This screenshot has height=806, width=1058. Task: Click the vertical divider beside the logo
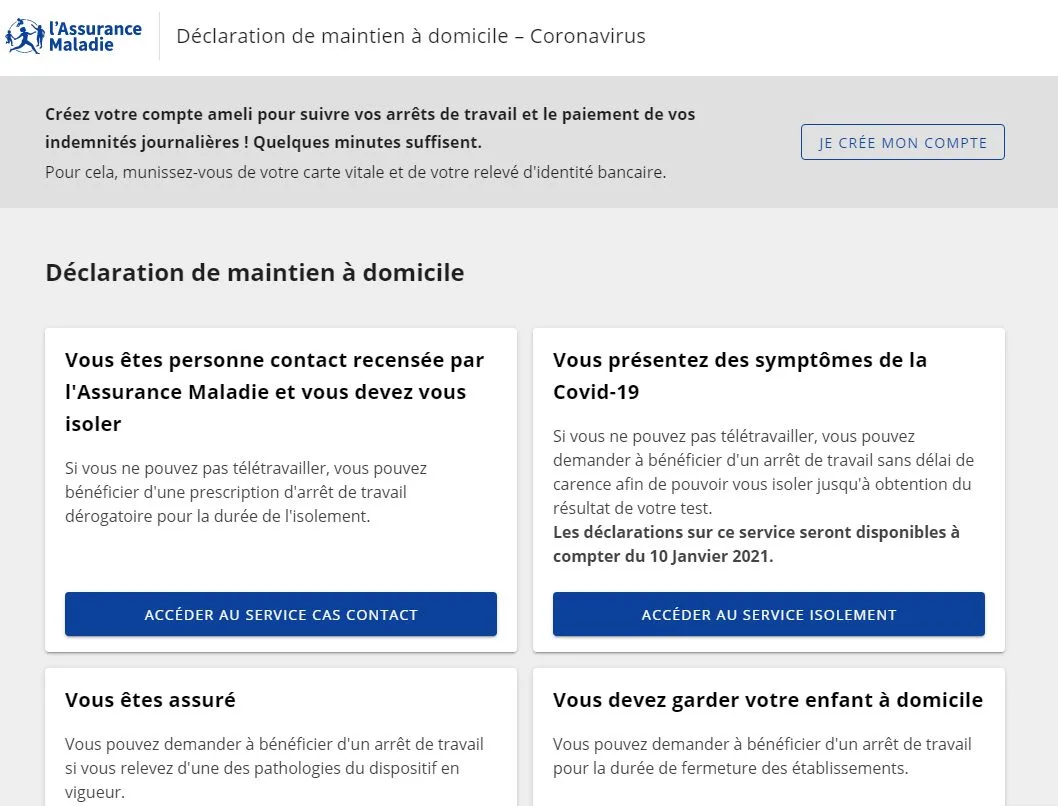coord(159,37)
